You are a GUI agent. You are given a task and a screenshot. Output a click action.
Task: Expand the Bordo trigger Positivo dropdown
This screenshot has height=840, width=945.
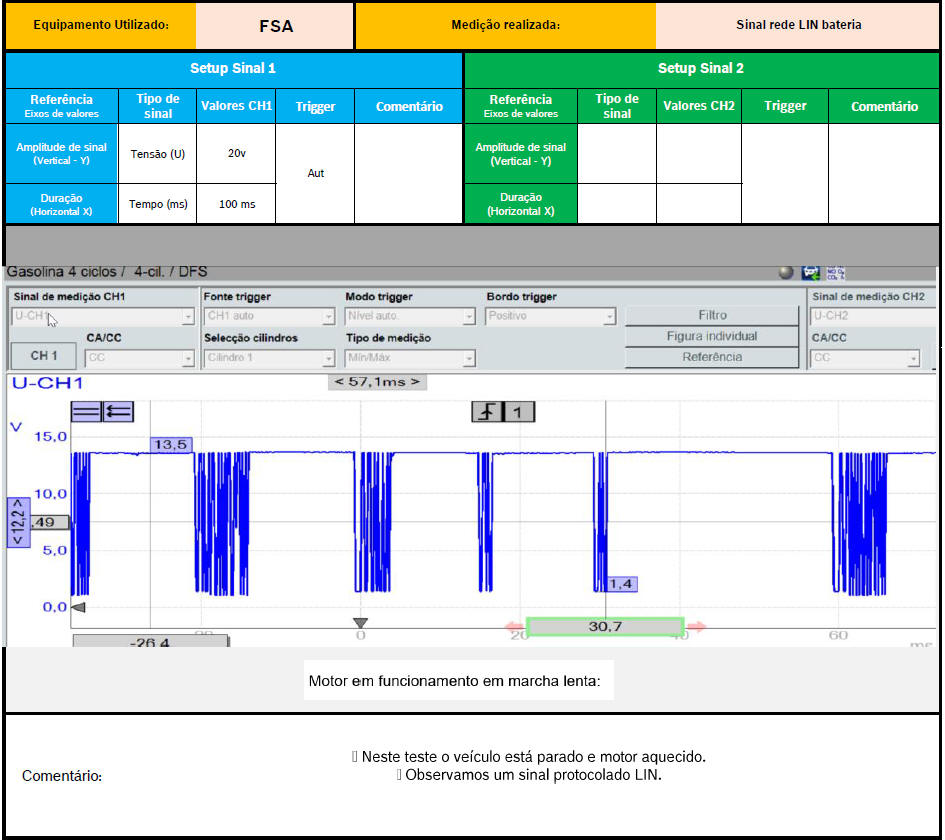coord(551,317)
